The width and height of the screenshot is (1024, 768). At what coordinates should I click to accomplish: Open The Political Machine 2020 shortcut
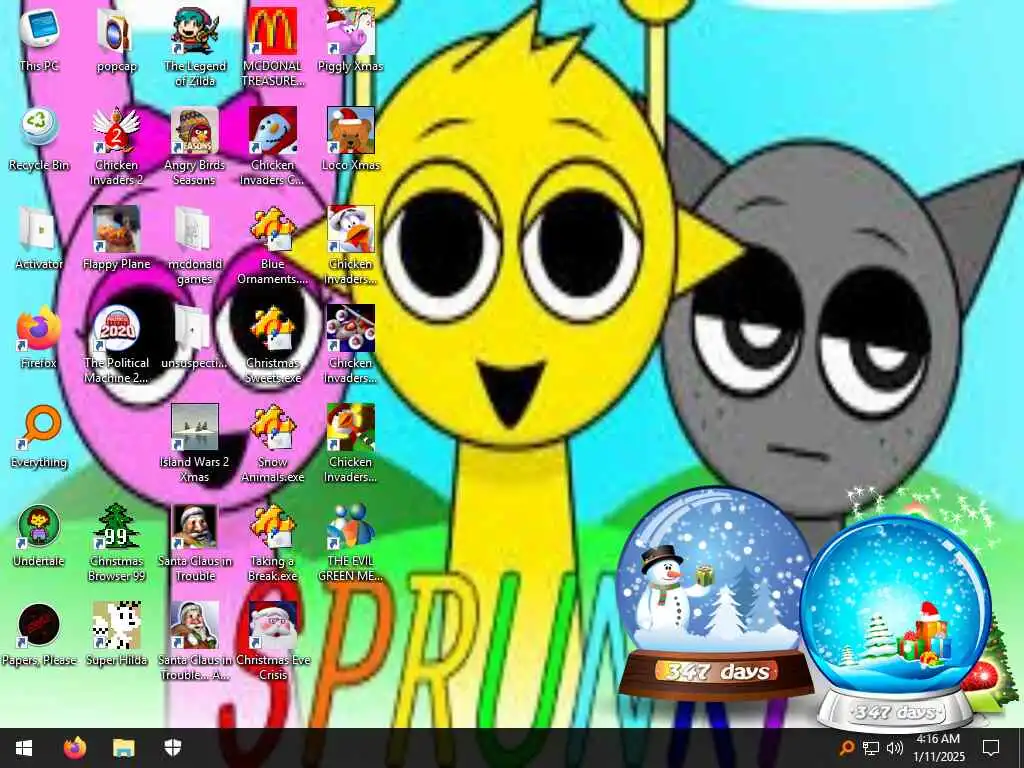tap(116, 344)
